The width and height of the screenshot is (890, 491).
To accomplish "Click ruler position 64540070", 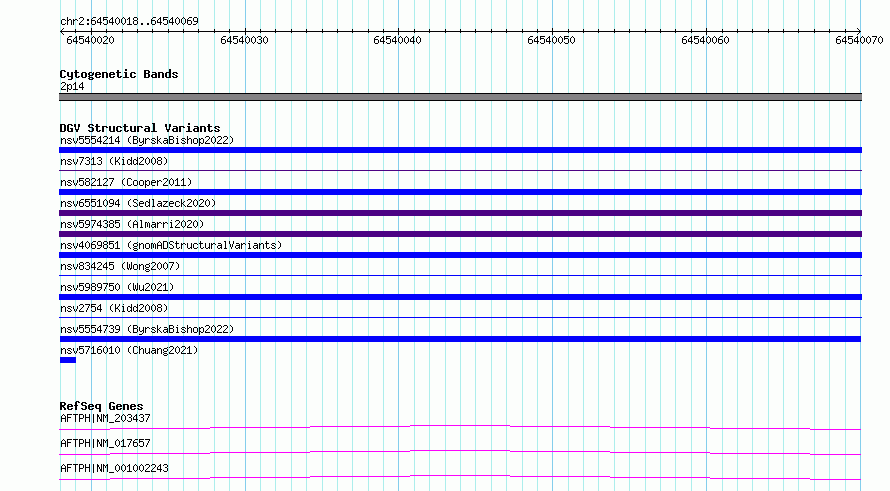I will pyautogui.click(x=859, y=40).
